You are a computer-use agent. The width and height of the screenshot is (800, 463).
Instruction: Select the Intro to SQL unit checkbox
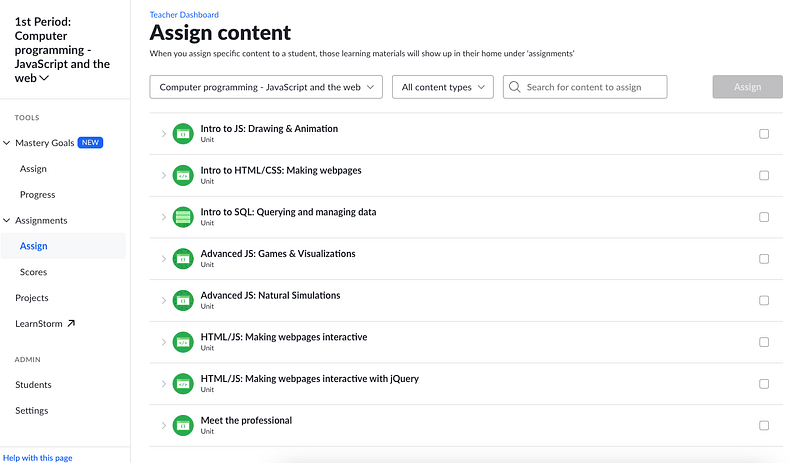click(764, 217)
